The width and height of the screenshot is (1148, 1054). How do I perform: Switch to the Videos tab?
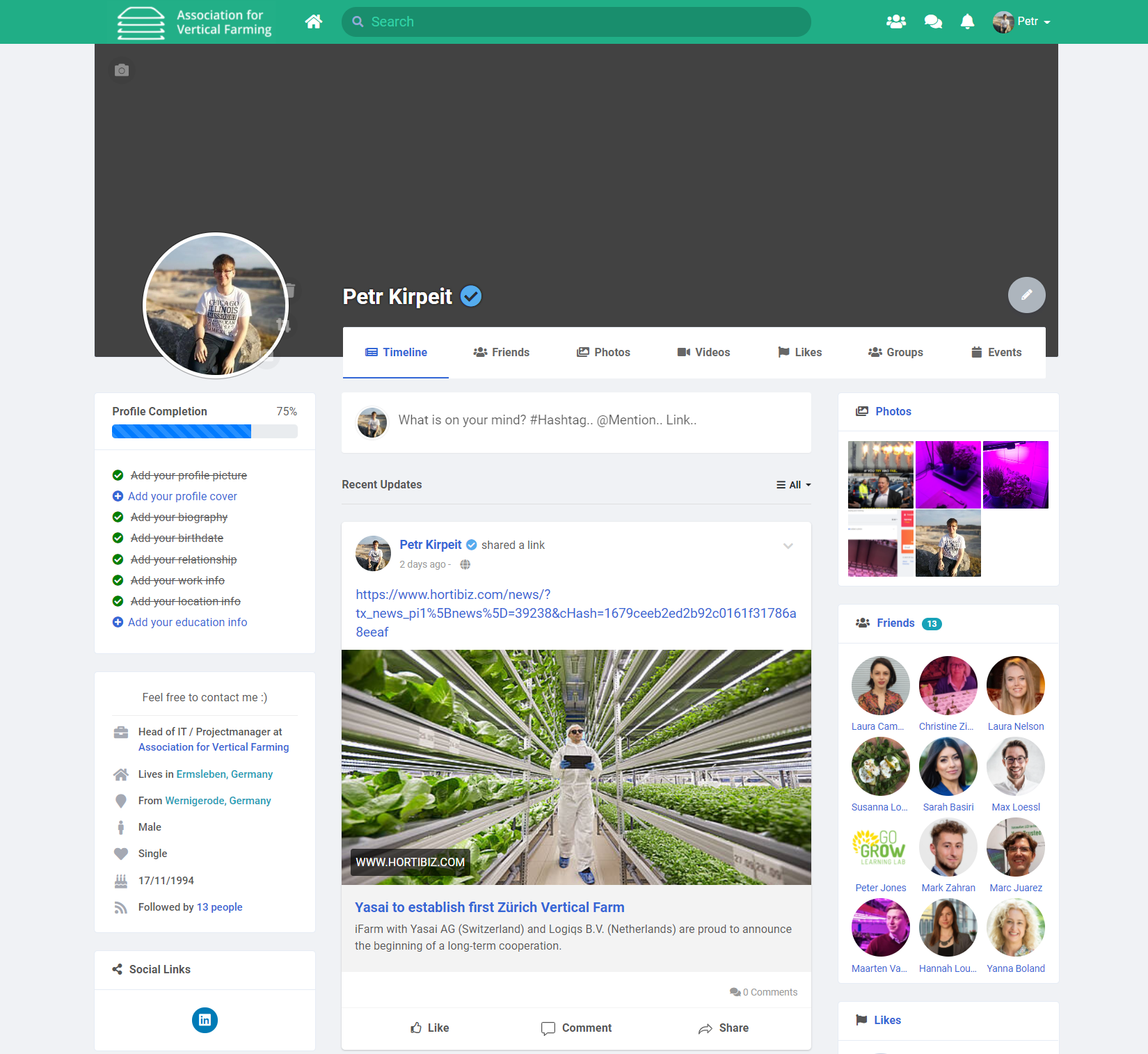point(703,352)
